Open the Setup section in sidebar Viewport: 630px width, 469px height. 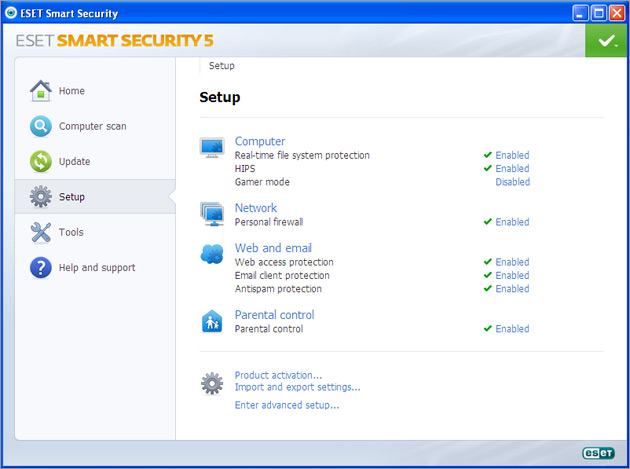pos(72,197)
